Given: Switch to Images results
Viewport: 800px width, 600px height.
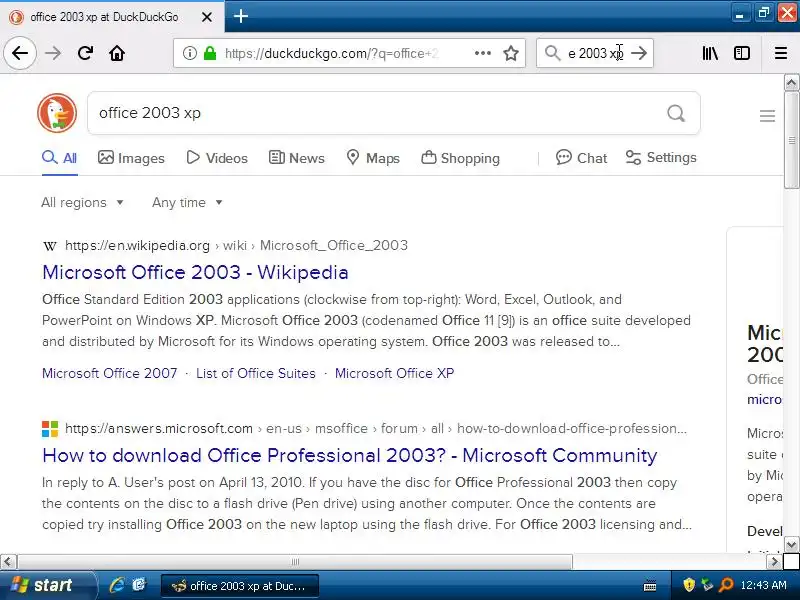Looking at the screenshot, I should 131,158.
